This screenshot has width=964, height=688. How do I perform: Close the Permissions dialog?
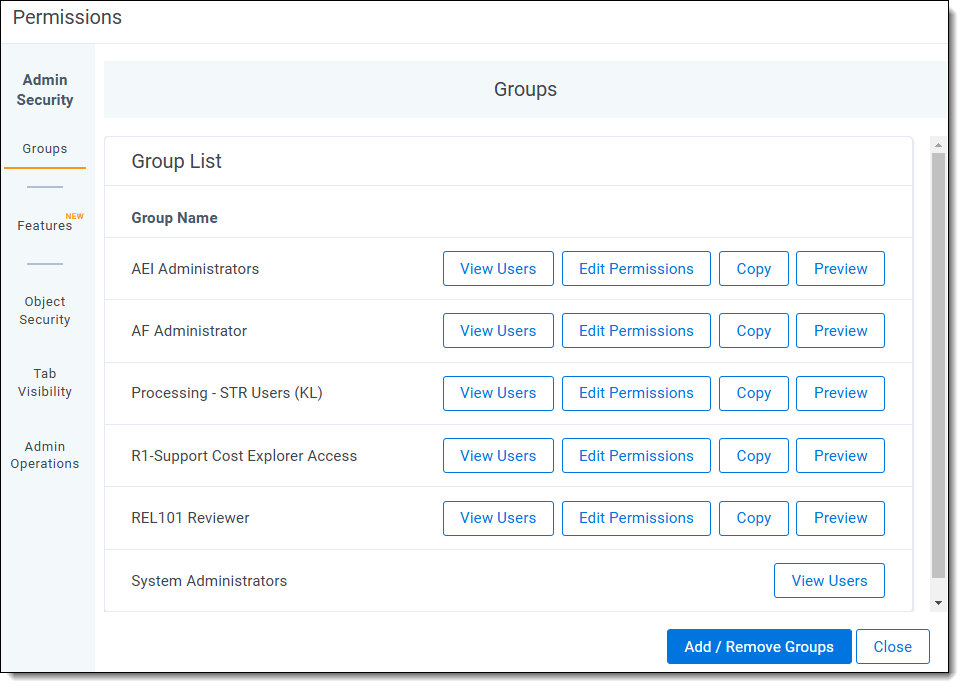click(893, 647)
